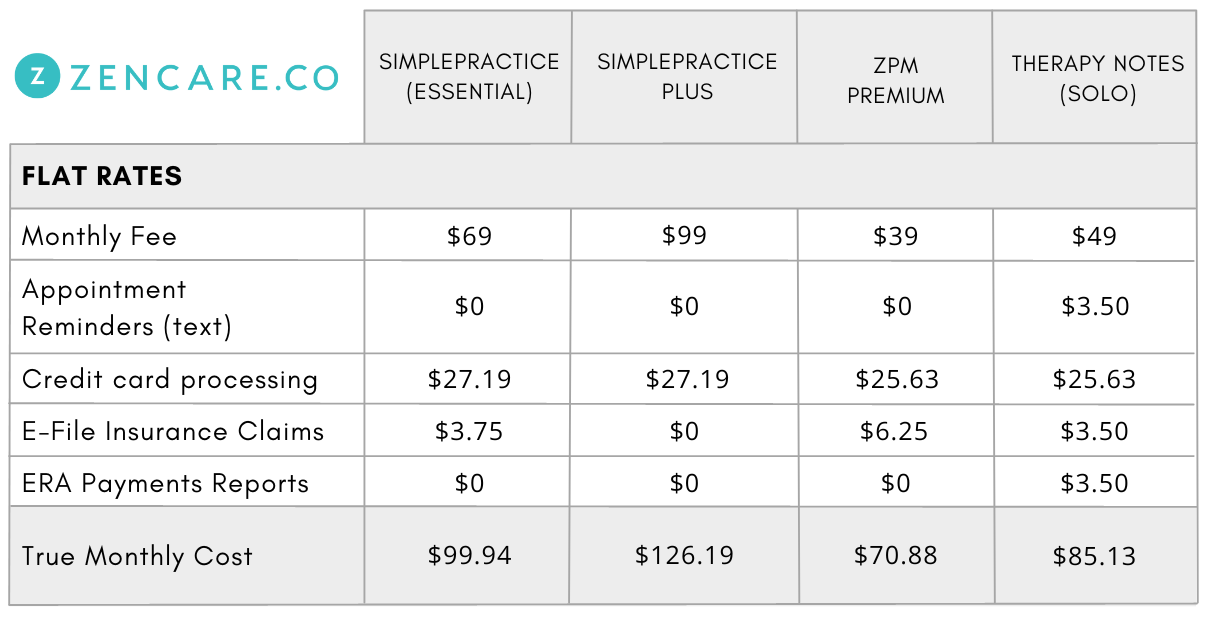The height and width of the screenshot is (618, 1211).
Task: Select the $70.88 true monthly cost cell
Action: pyautogui.click(x=895, y=556)
